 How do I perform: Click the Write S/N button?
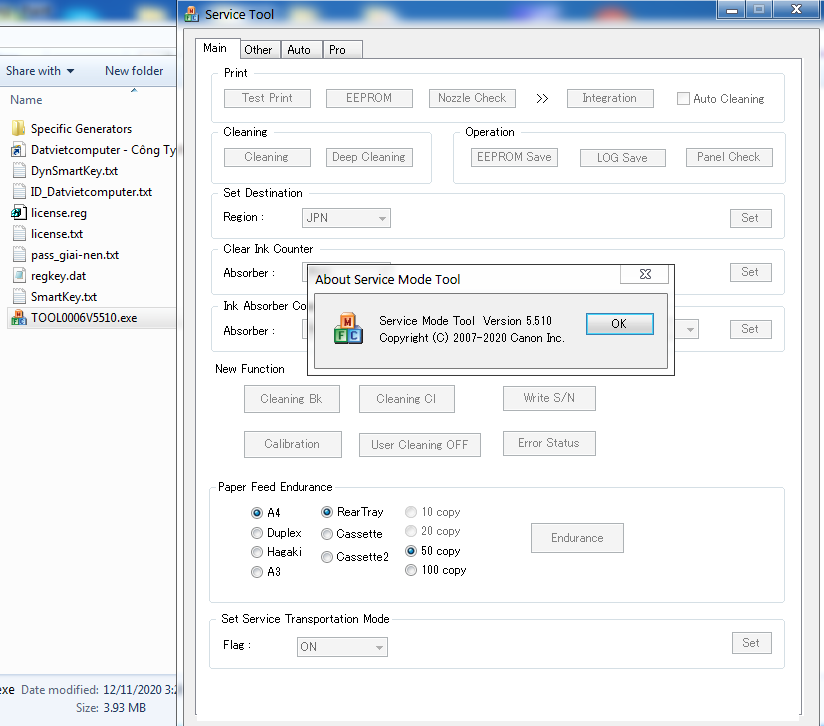(x=549, y=398)
